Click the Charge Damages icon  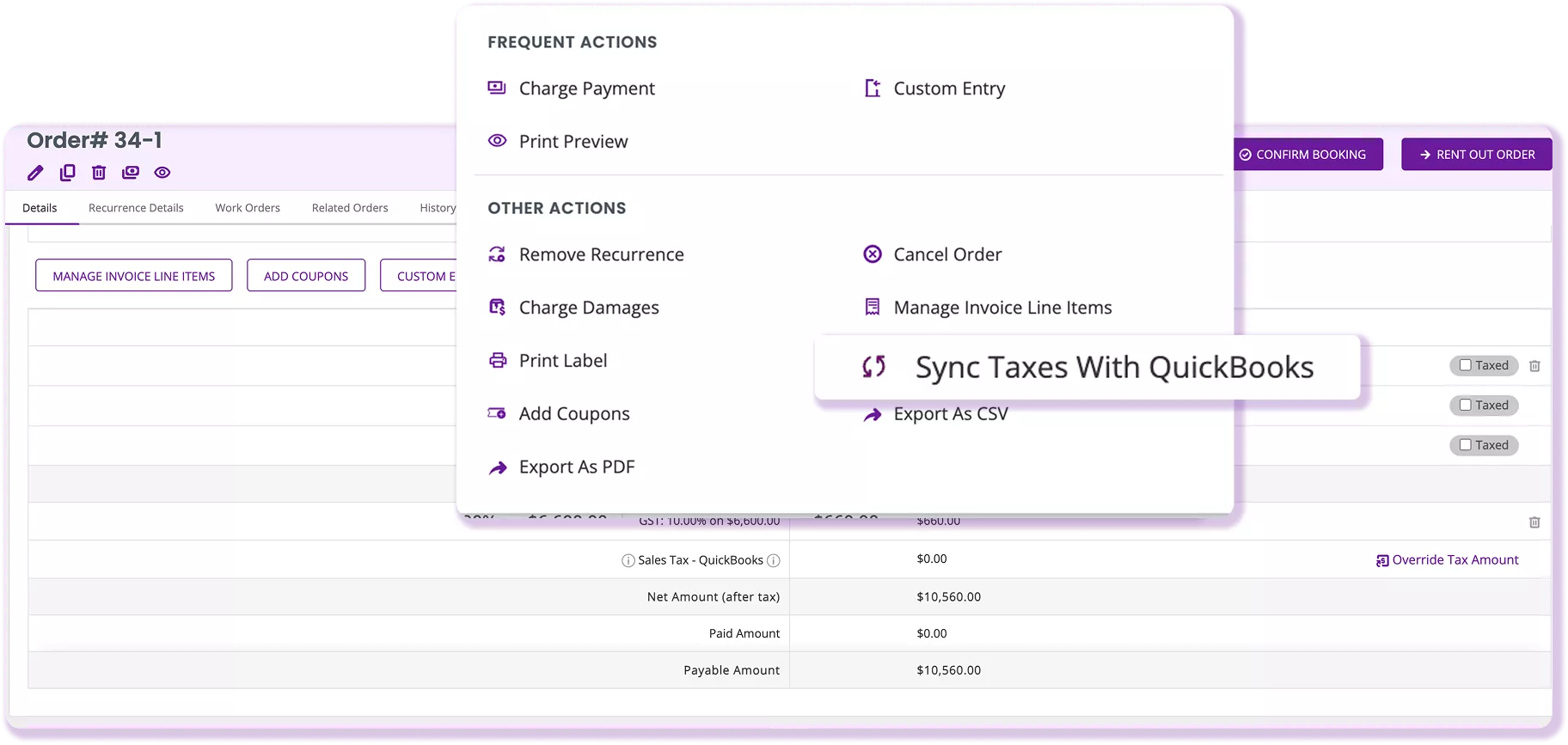497,308
